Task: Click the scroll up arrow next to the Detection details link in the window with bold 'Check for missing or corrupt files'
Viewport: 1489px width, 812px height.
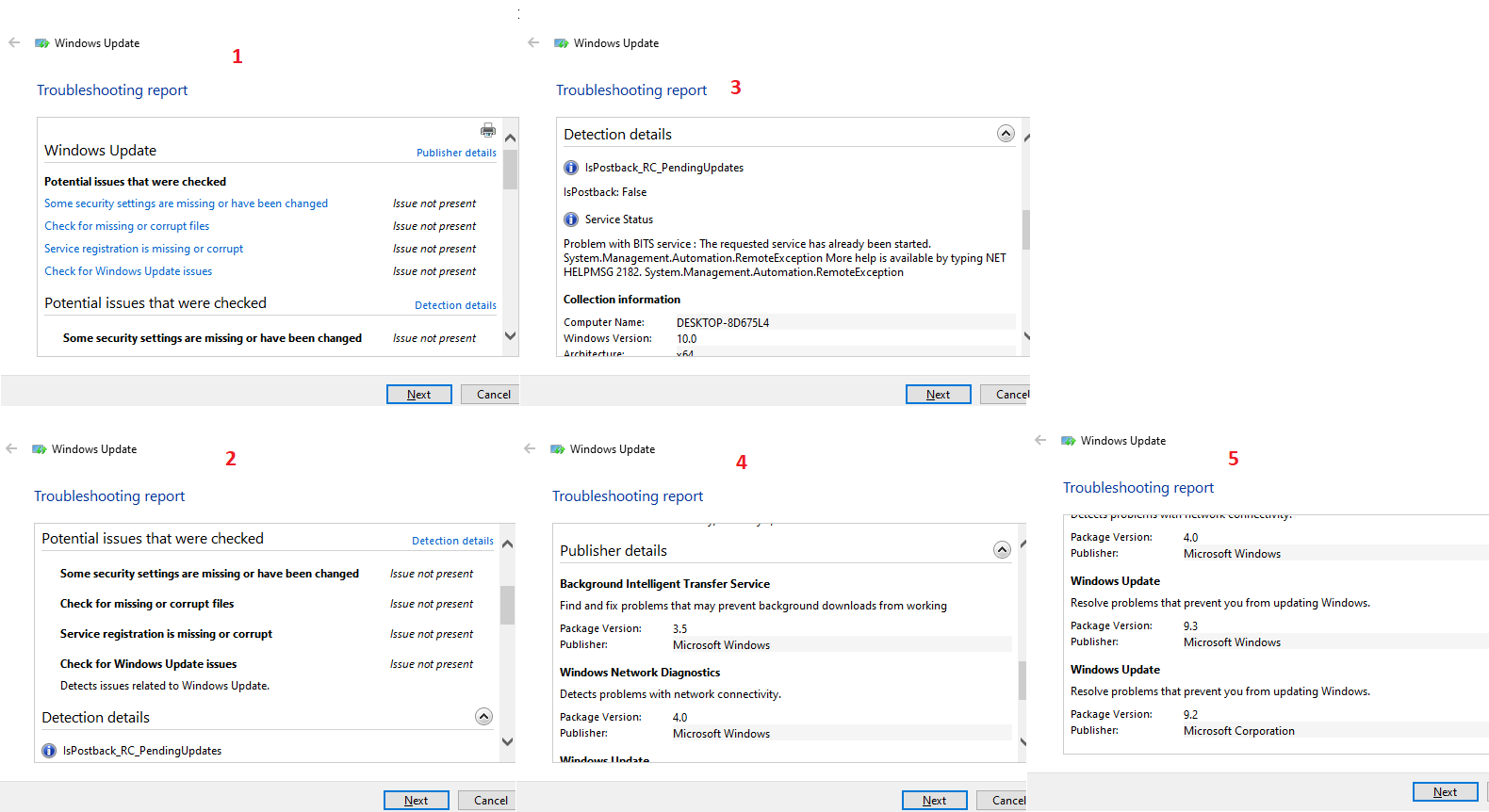Action: [507, 544]
